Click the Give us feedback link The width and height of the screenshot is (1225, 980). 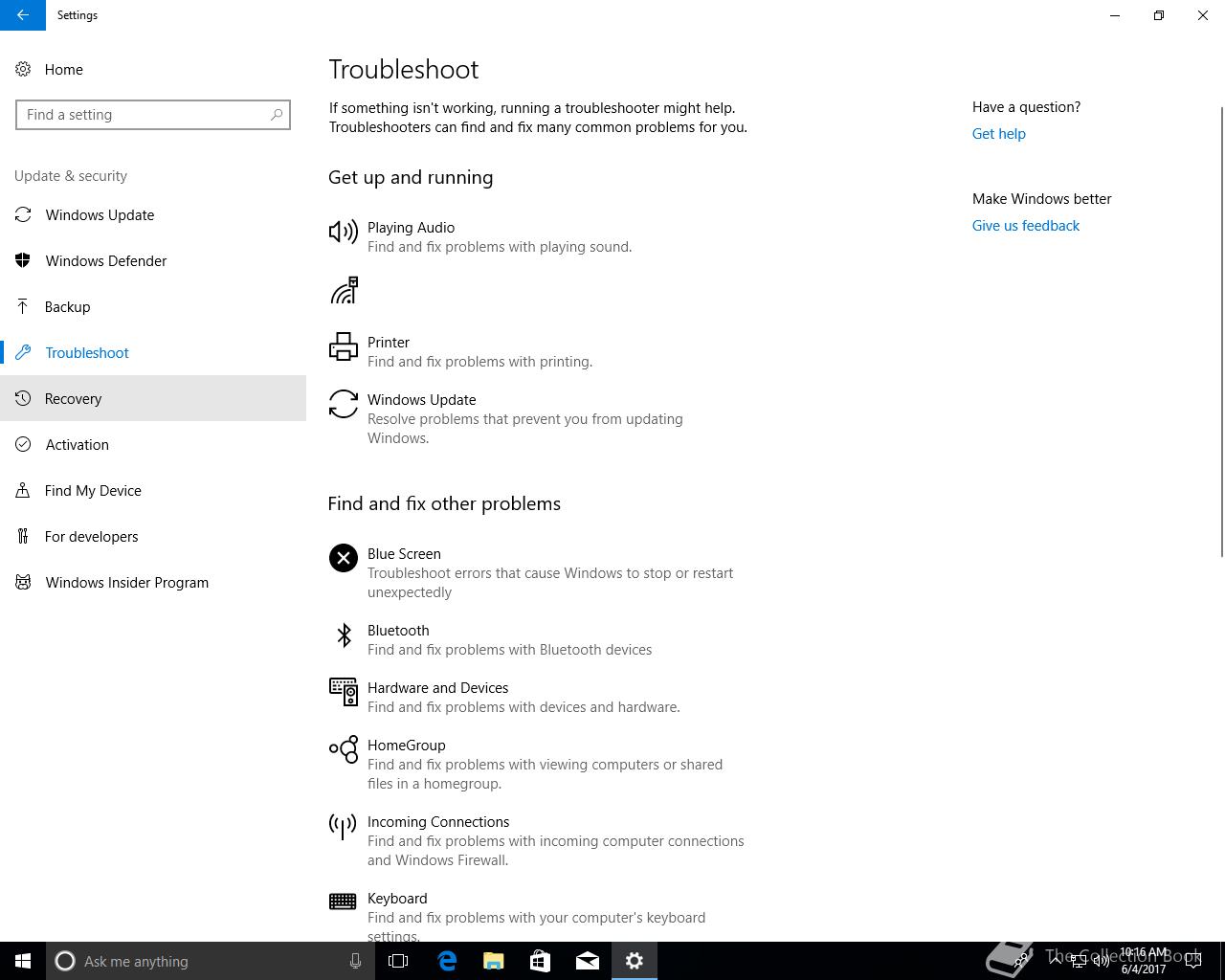pyautogui.click(x=1025, y=226)
